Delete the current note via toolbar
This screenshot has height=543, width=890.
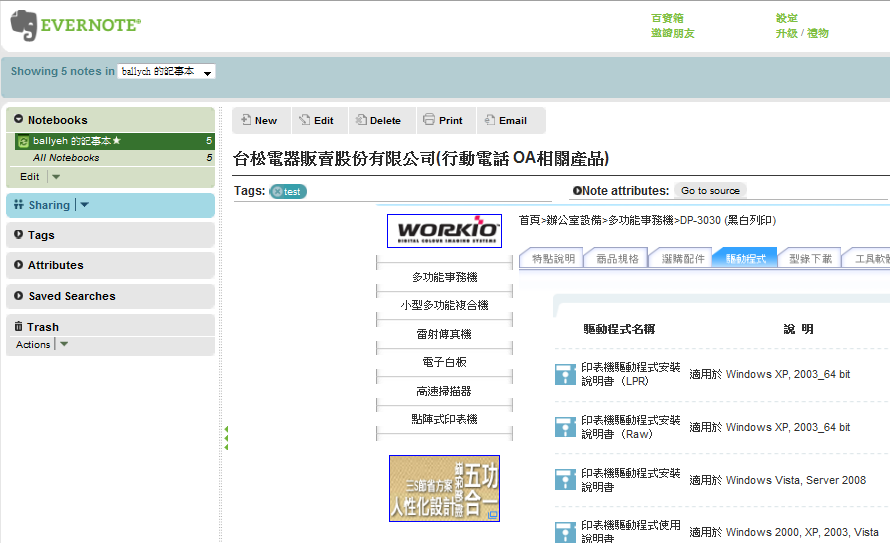382,120
